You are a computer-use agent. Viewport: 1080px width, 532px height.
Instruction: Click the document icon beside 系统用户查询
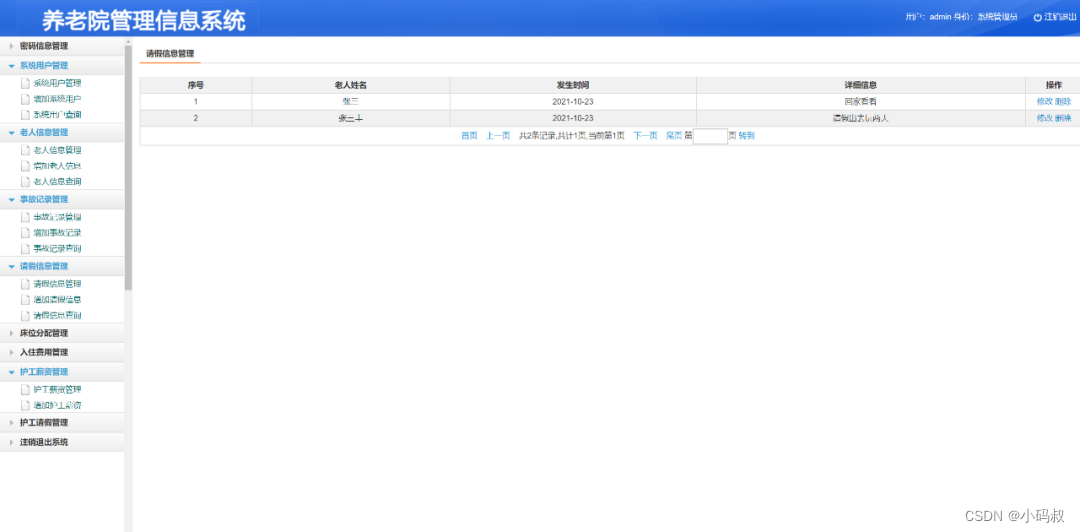point(26,114)
